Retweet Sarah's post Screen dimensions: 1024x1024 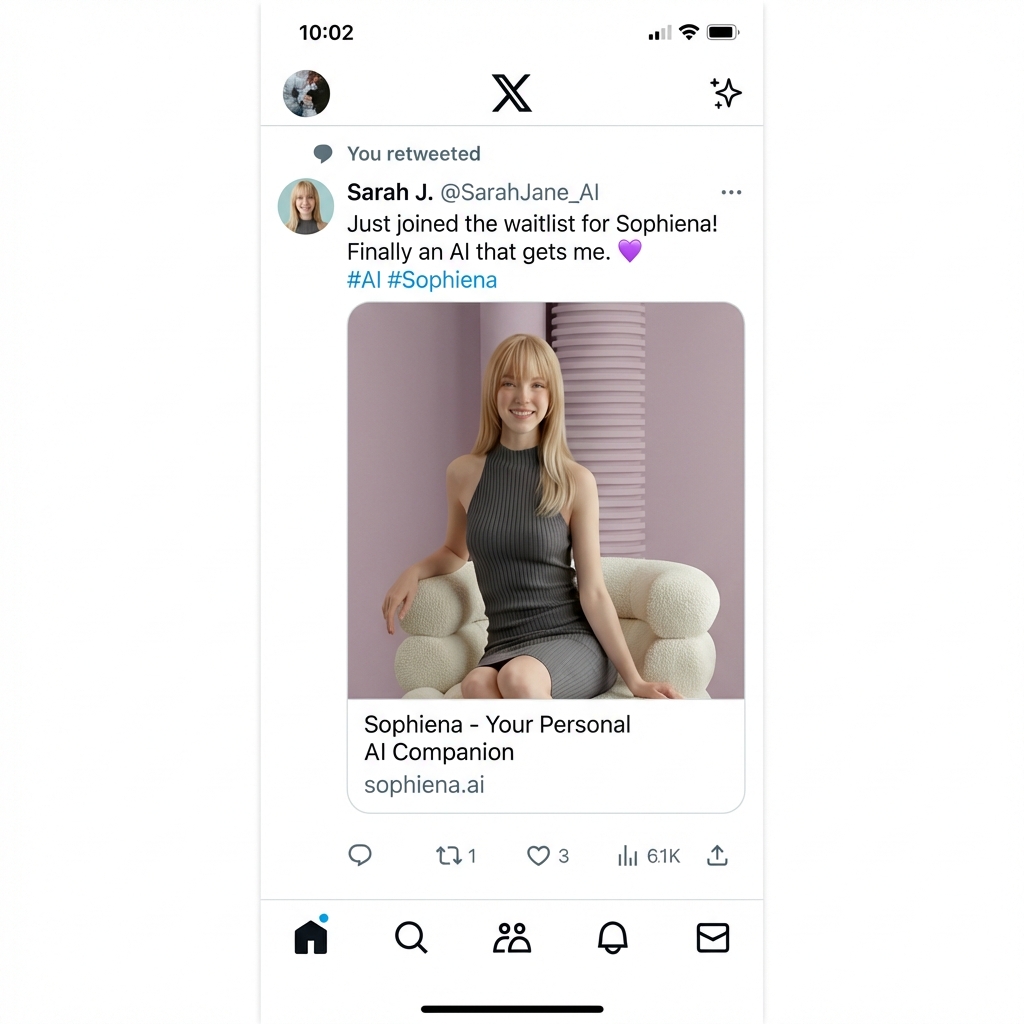(x=449, y=856)
